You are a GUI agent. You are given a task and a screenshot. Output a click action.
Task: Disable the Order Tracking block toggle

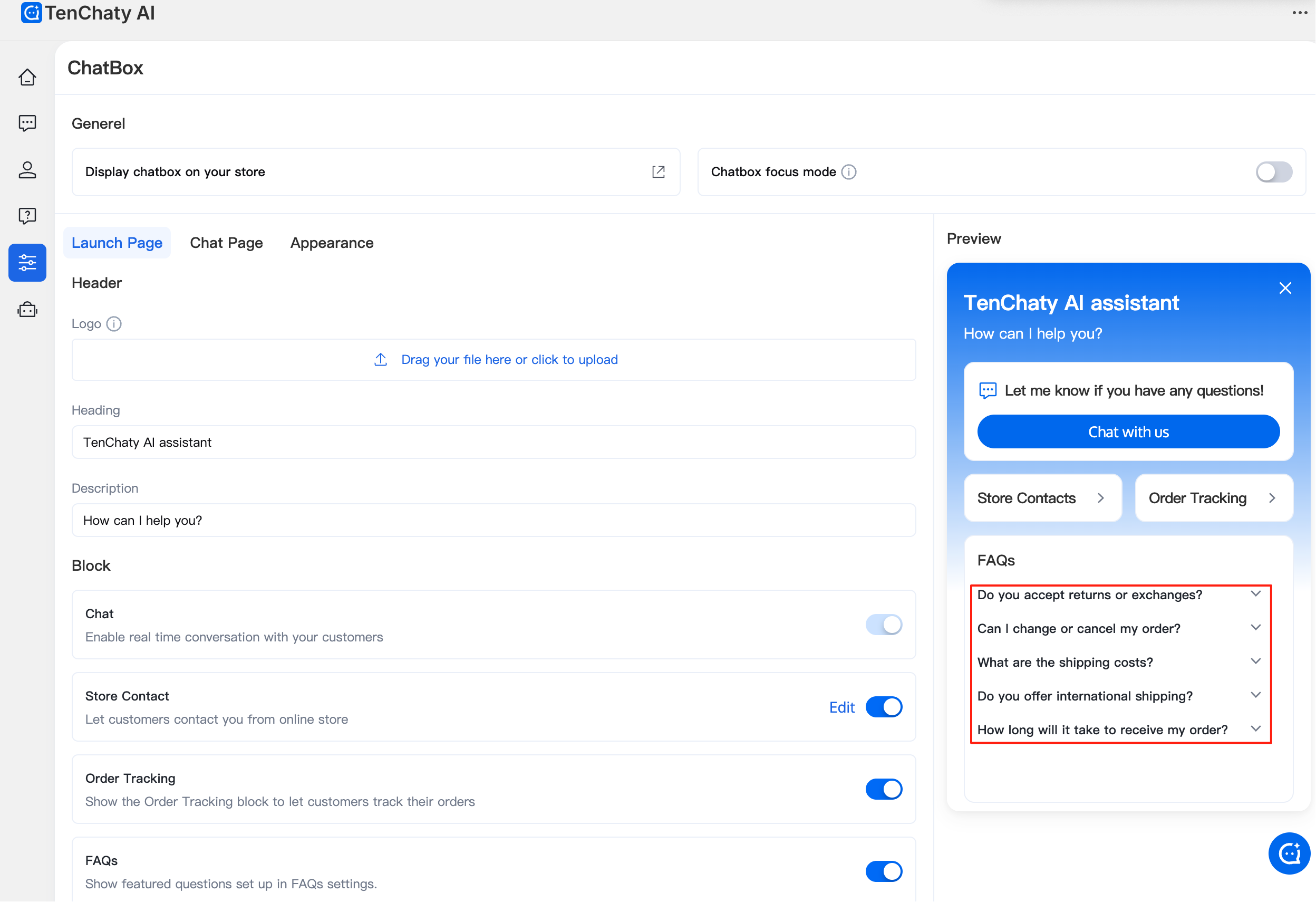pos(883,789)
